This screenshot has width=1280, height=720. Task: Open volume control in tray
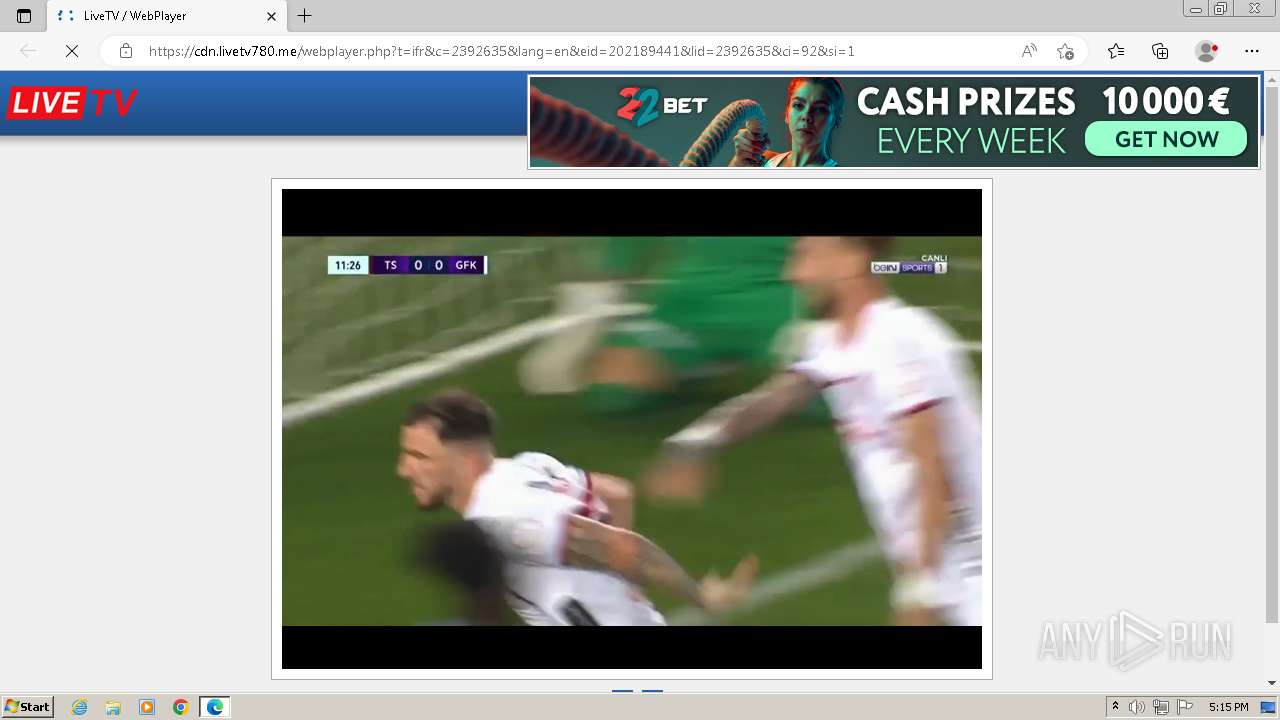click(1137, 707)
